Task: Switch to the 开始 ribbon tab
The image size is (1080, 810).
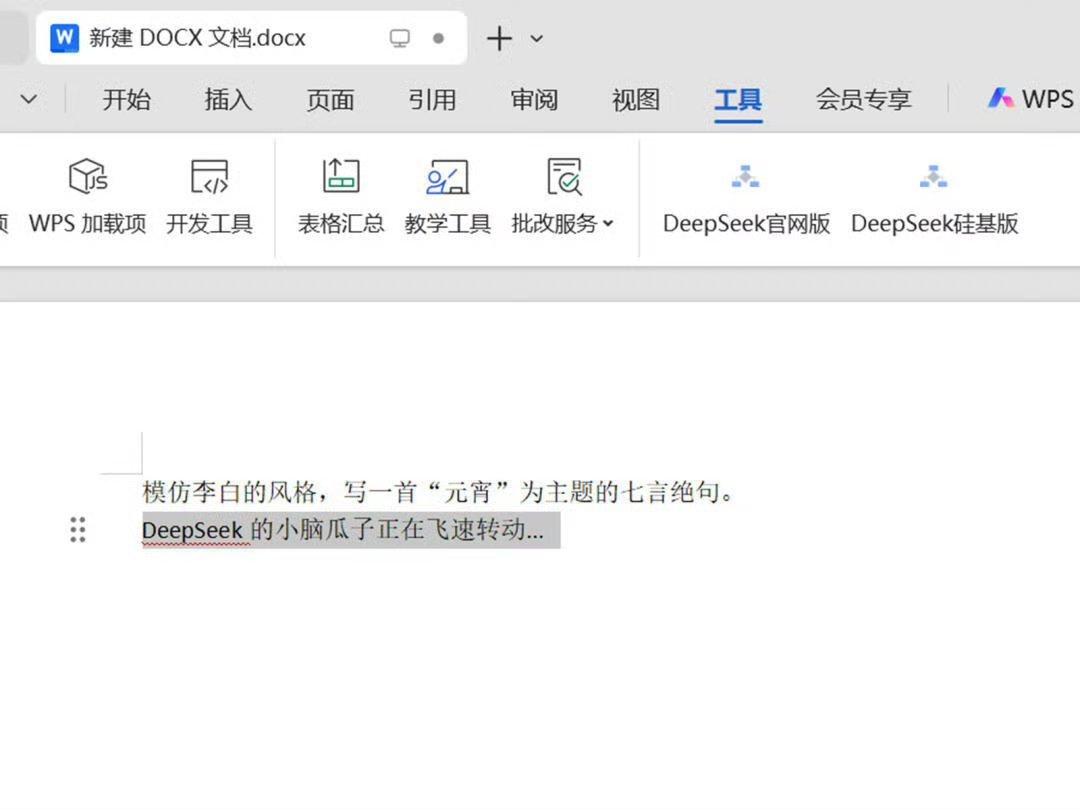Action: click(127, 100)
